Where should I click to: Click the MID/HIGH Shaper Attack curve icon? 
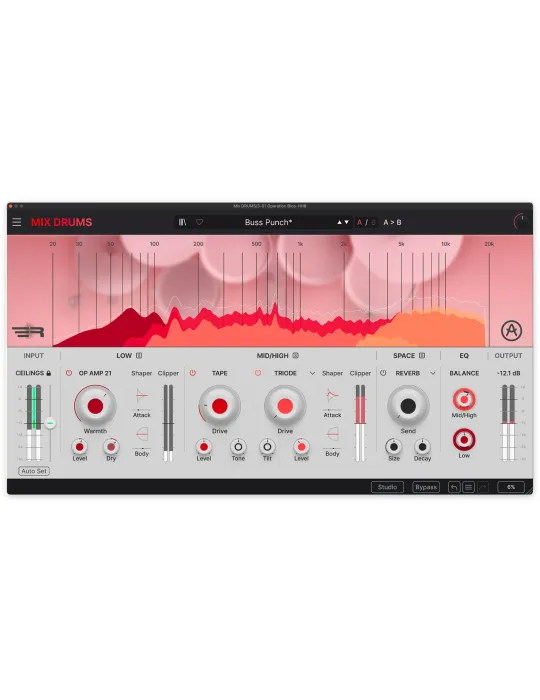332,396
